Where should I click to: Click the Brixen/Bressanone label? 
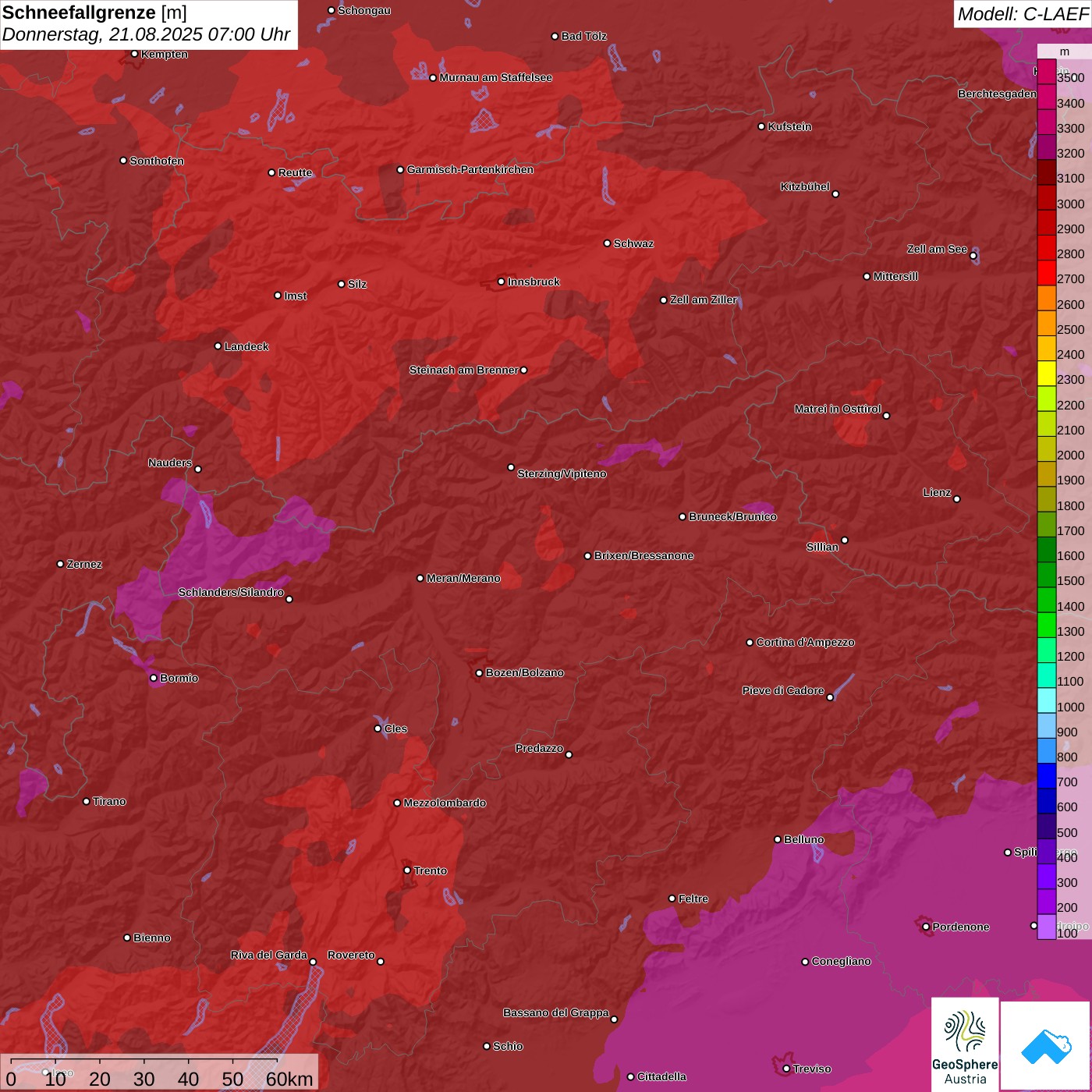tap(644, 556)
